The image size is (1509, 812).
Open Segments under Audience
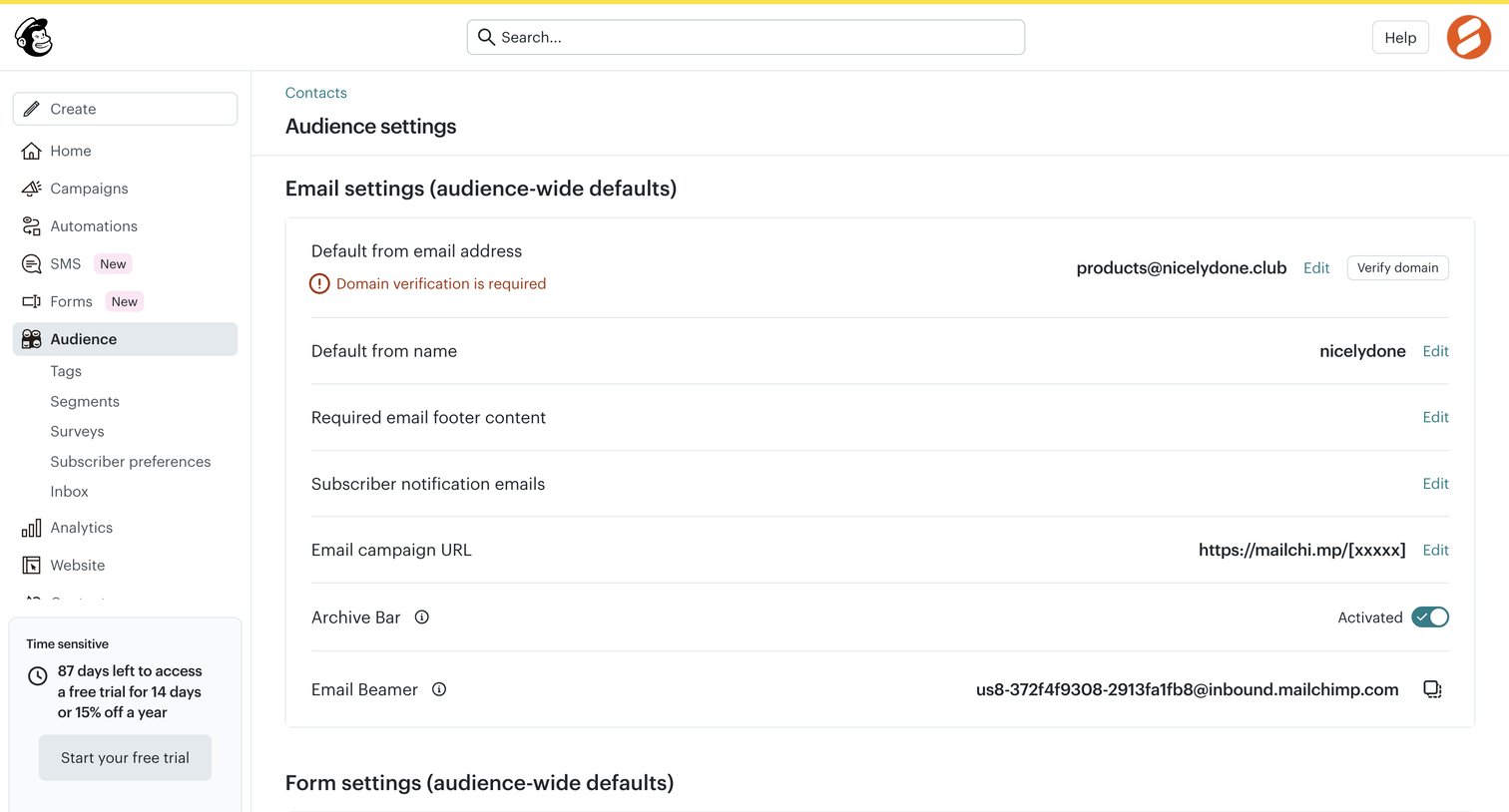tap(85, 401)
